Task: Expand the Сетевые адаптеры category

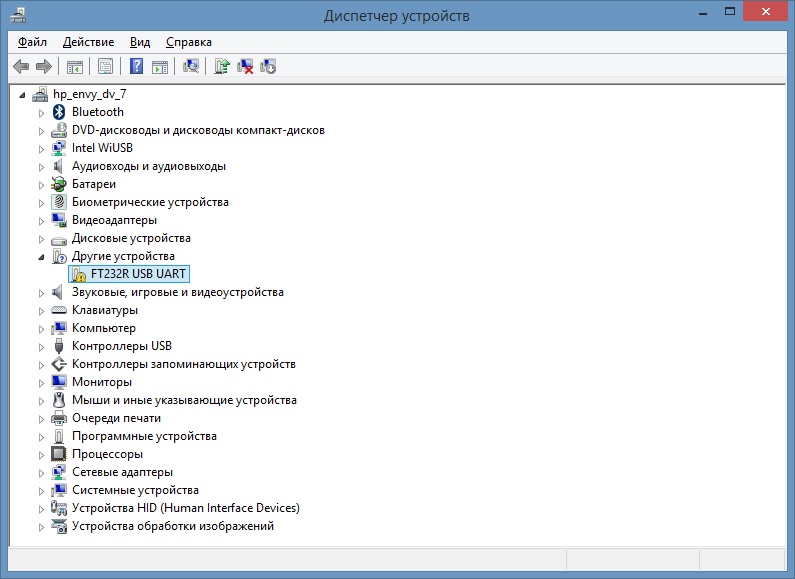Action: (41, 473)
